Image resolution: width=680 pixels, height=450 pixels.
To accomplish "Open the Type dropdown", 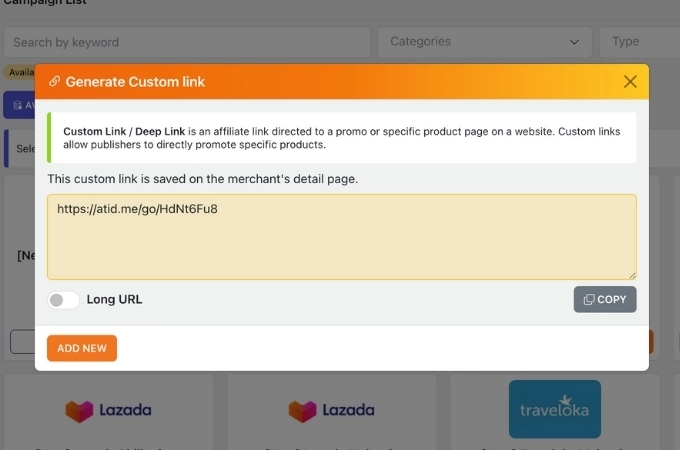I will pos(638,42).
